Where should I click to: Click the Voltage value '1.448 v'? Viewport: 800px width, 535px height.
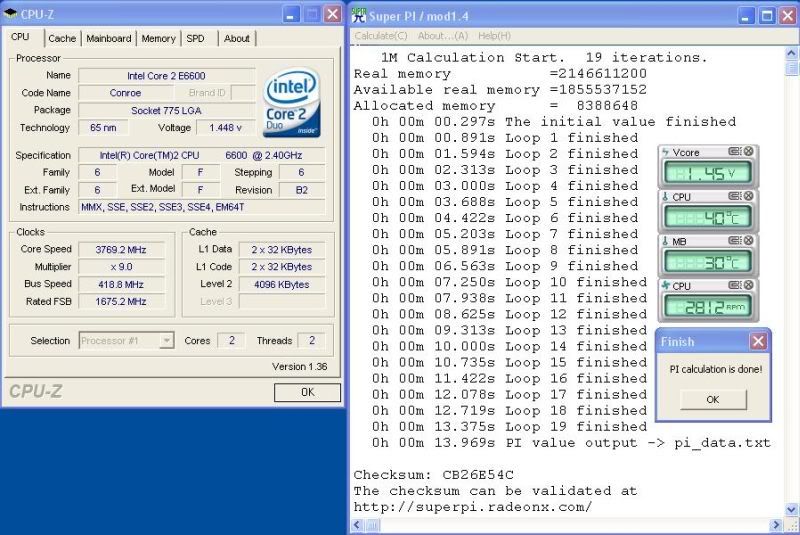pos(226,128)
